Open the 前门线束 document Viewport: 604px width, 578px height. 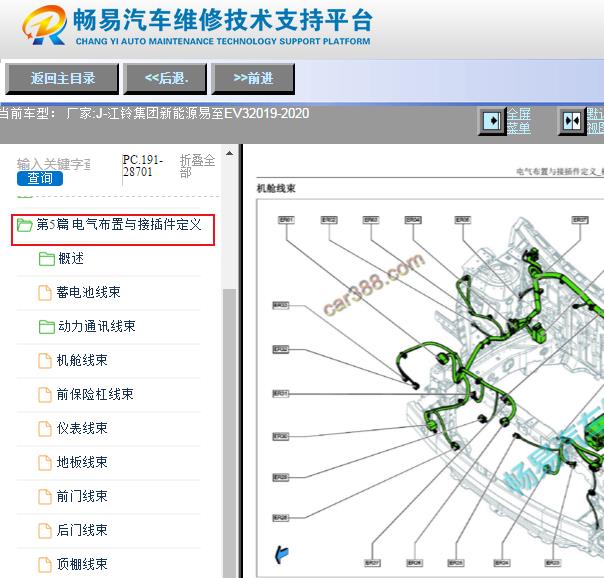(82, 496)
